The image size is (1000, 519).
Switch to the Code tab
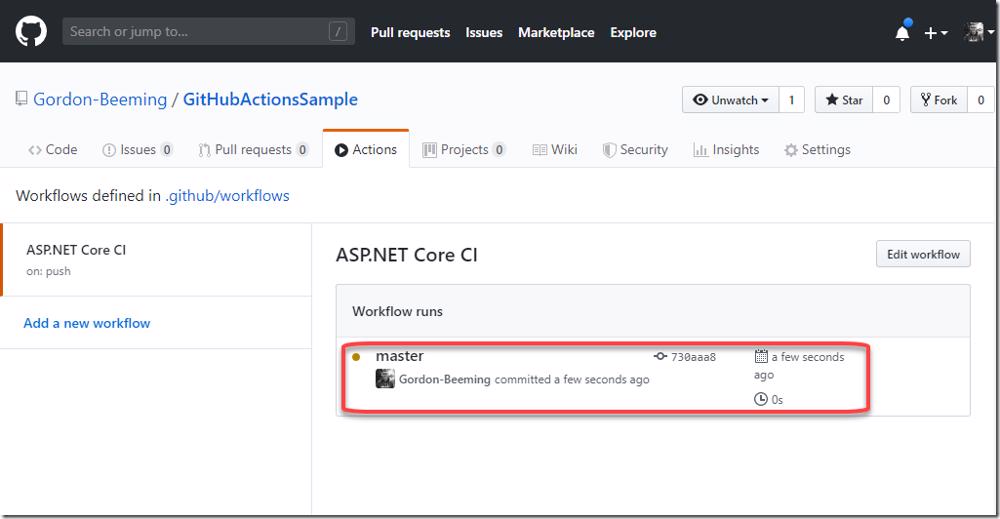coord(53,149)
